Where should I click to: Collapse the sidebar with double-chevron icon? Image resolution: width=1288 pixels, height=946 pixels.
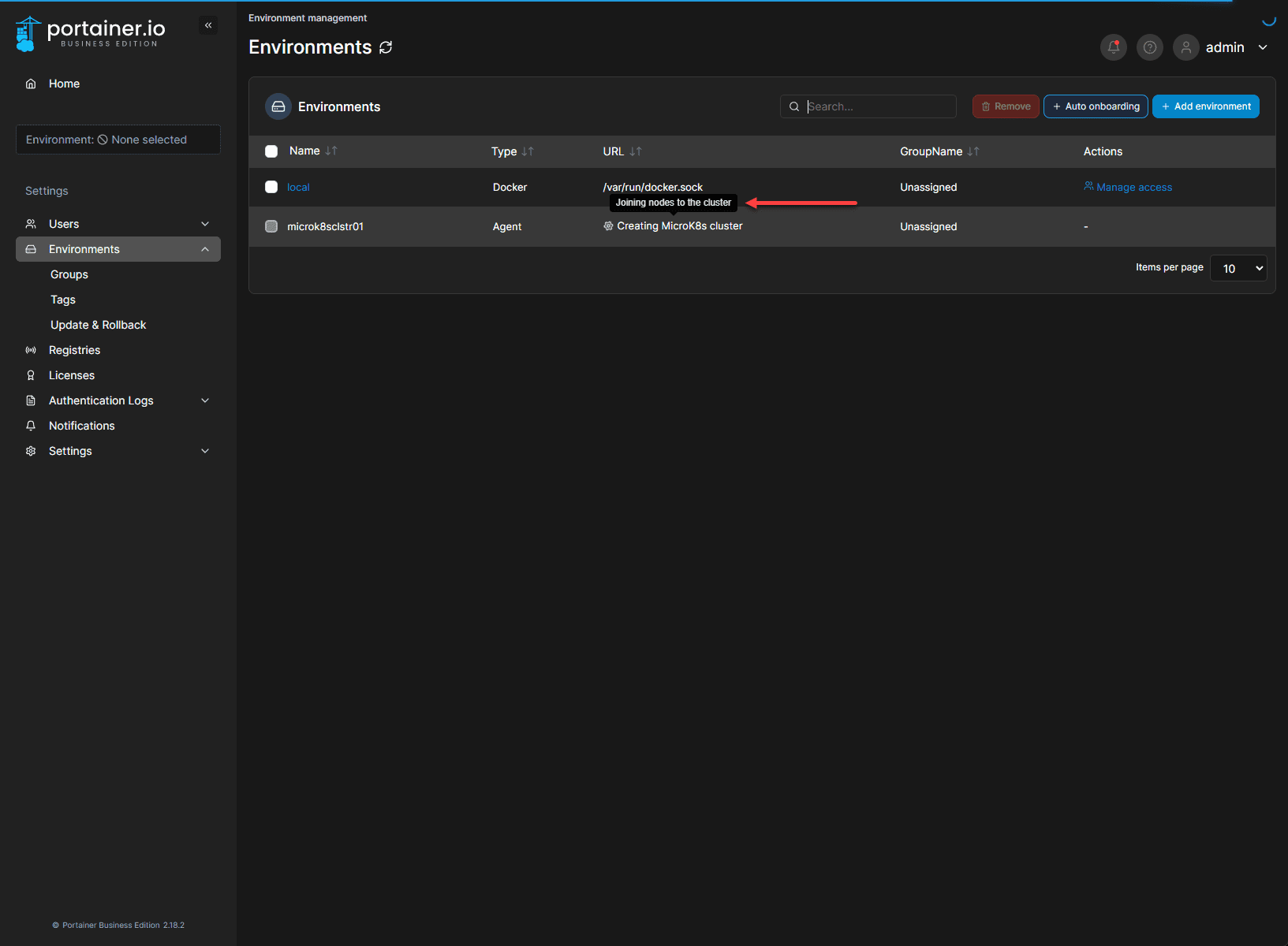tap(208, 25)
